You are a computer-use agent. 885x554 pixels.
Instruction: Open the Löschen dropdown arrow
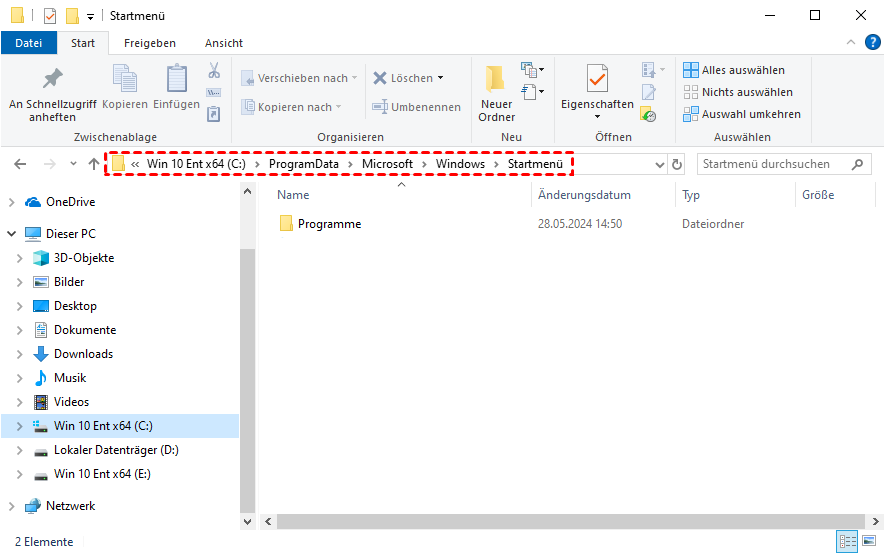pos(441,78)
